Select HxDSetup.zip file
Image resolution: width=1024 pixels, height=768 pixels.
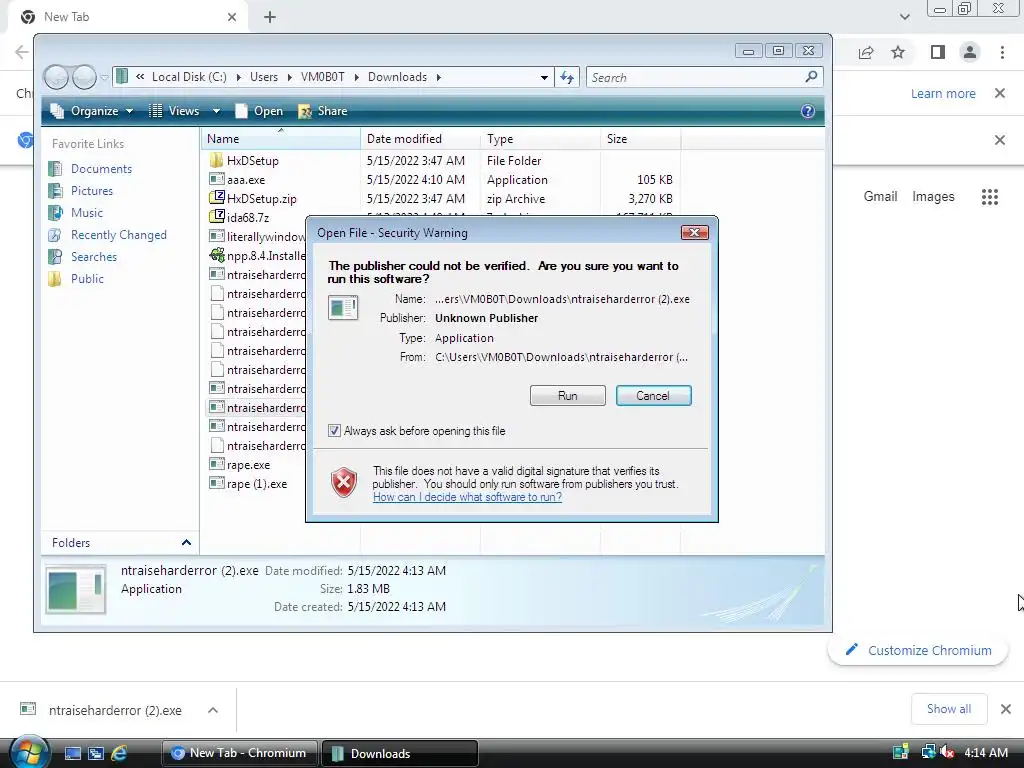click(x=261, y=199)
